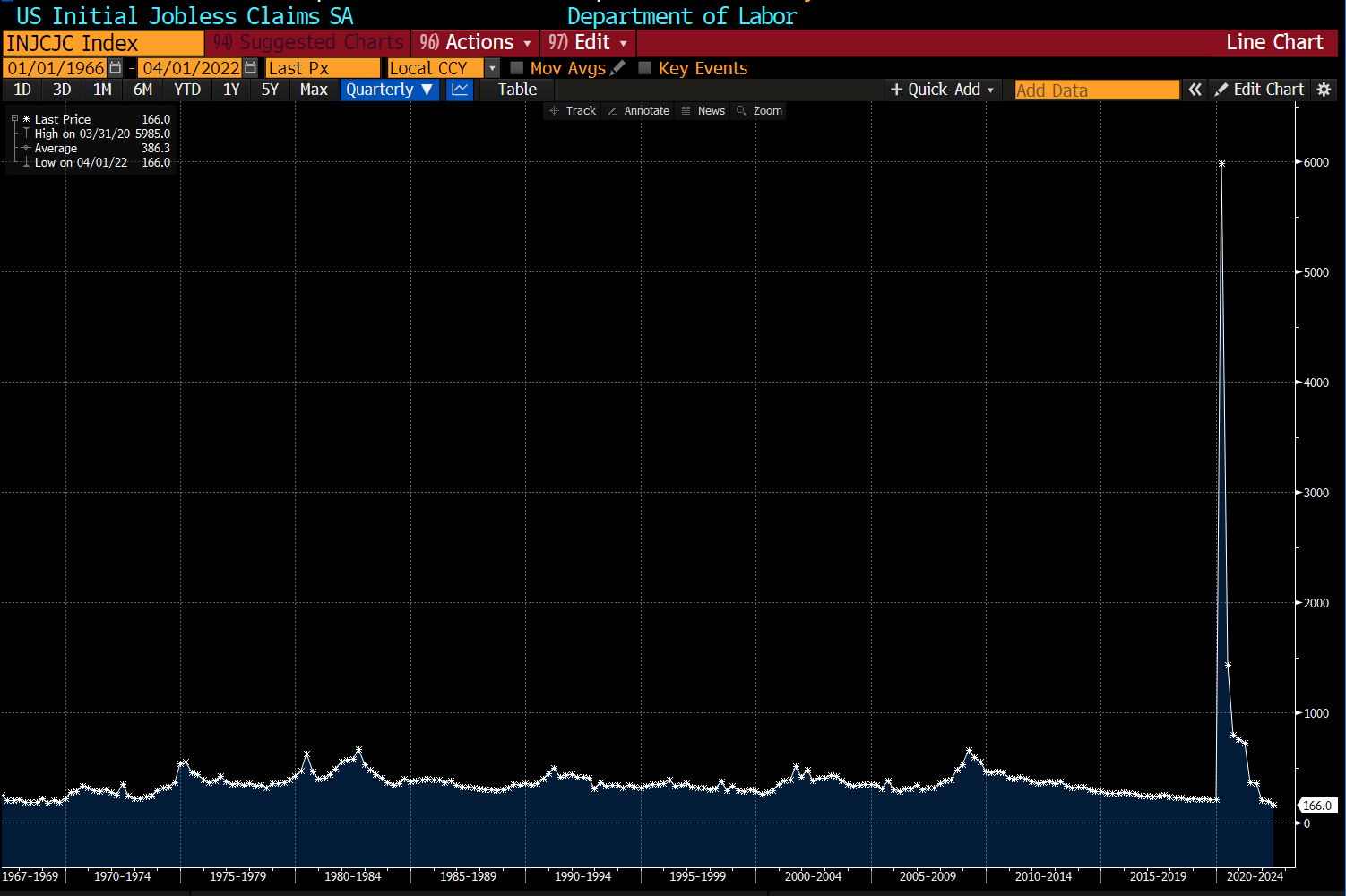Open the Quarterly periodicity dropdown
Image resolution: width=1346 pixels, height=896 pixels.
tap(389, 90)
